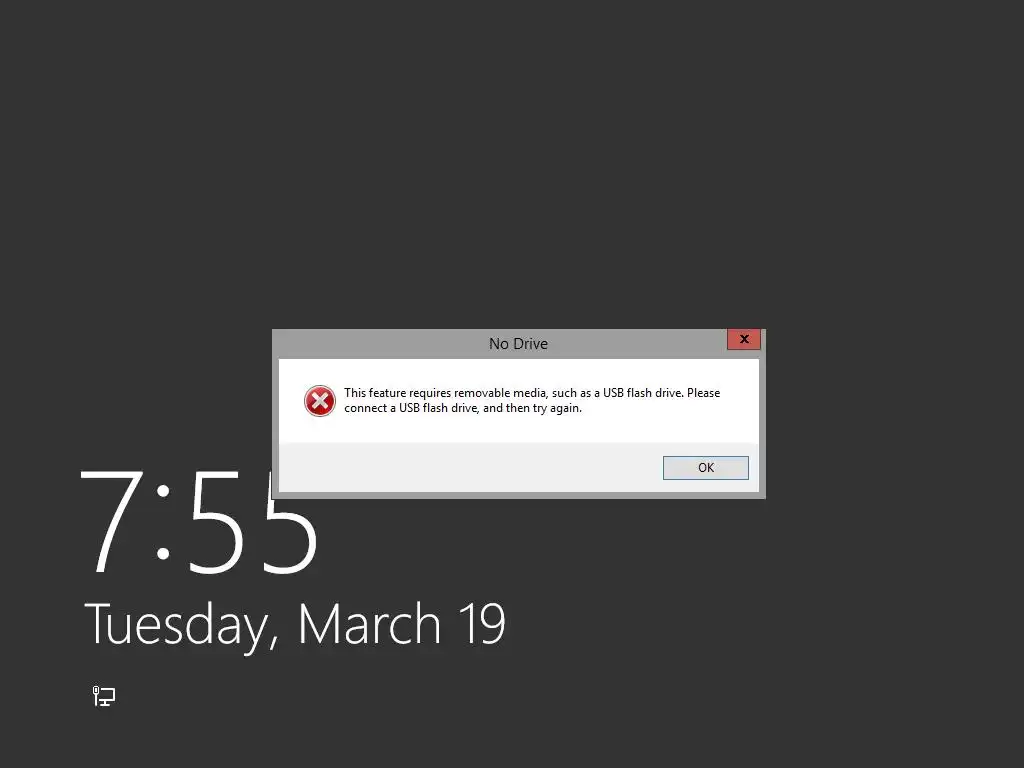Click the Tuesday, March 19 date text

(x=295, y=626)
